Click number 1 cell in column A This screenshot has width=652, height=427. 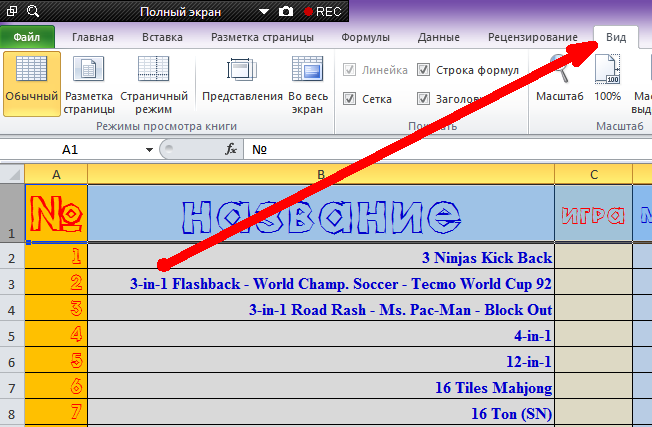[56, 256]
